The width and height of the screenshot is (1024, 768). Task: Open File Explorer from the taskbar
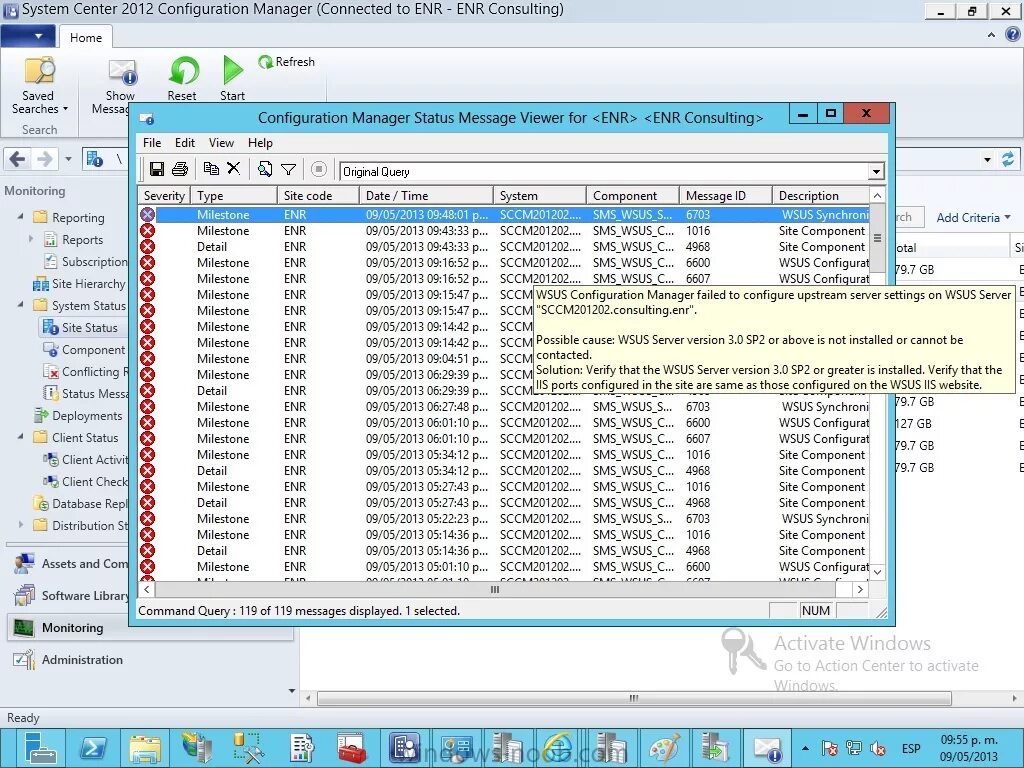[x=145, y=748]
